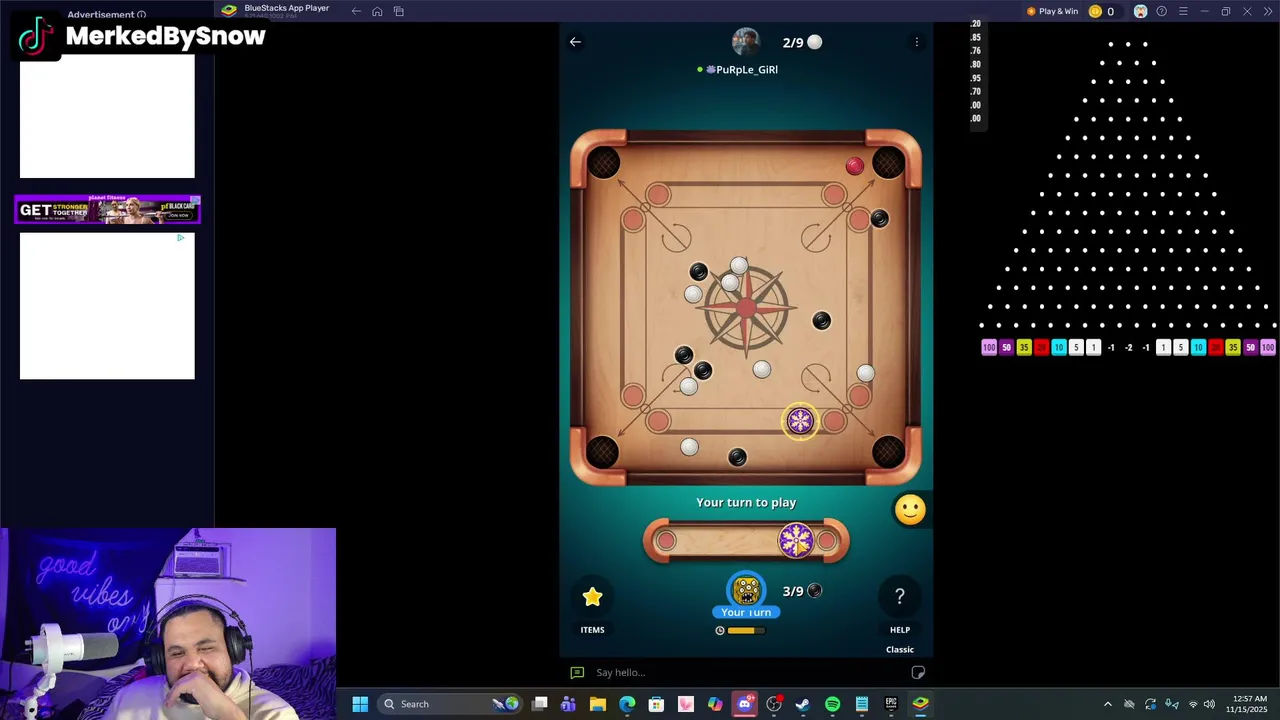The image size is (1280, 720).
Task: Open volume control in system tray
Action: [1209, 704]
